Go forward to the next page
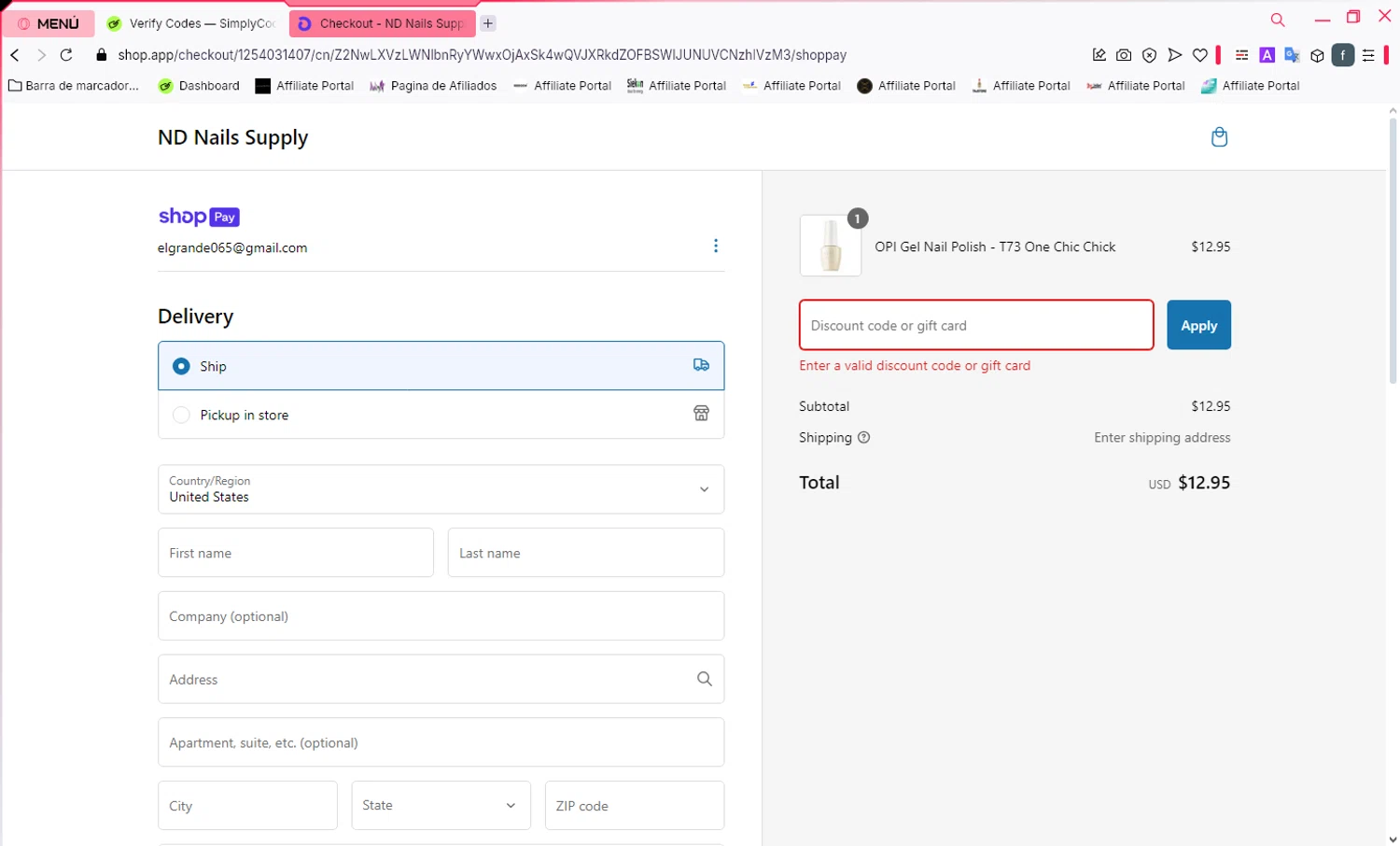This screenshot has height=846, width=1400. [41, 55]
